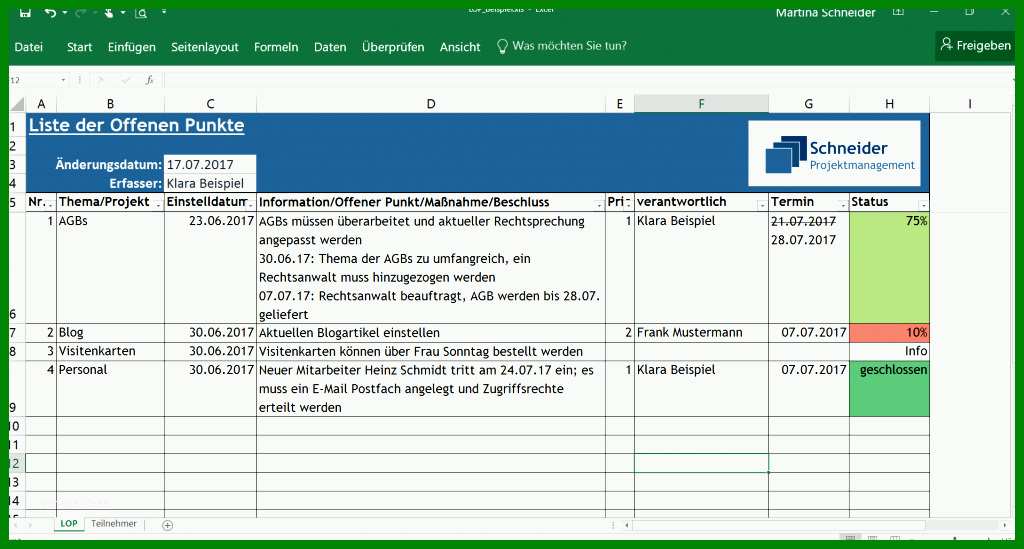The height and width of the screenshot is (549, 1024).
Task: Open the Formeln ribbon tab
Action: (276, 47)
